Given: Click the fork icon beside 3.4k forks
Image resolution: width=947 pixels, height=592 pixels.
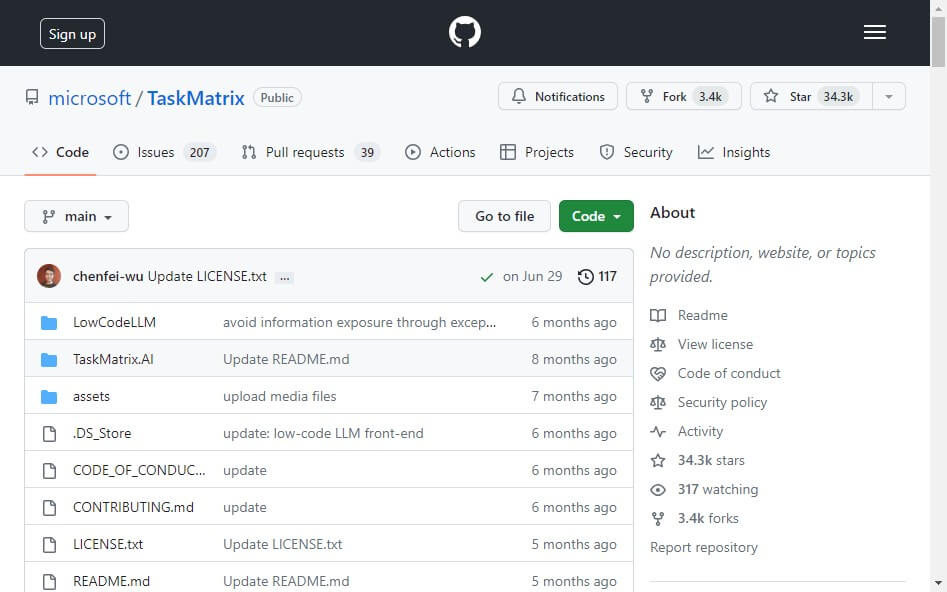Looking at the screenshot, I should click(x=658, y=518).
